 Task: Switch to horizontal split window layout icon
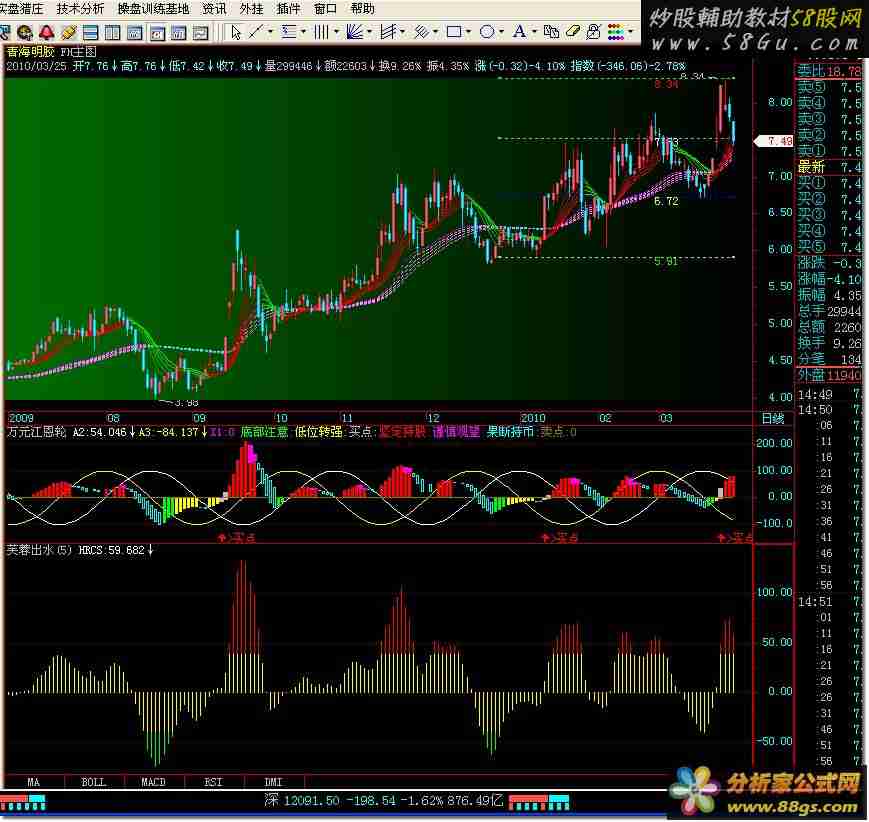90,33
